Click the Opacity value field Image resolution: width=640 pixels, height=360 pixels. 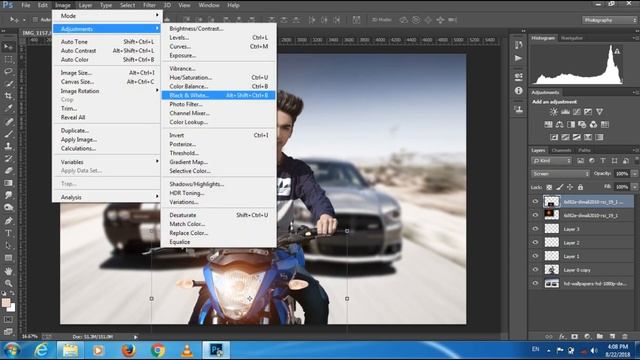coord(622,174)
